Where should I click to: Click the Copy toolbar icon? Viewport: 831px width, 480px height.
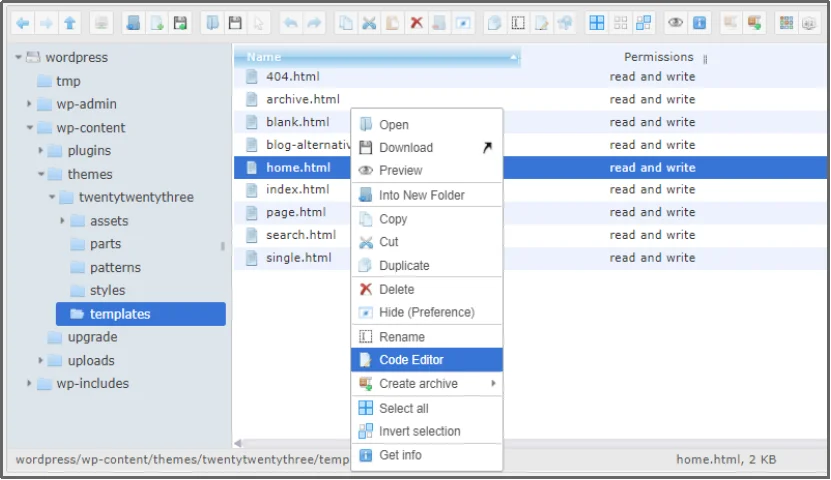(x=346, y=23)
